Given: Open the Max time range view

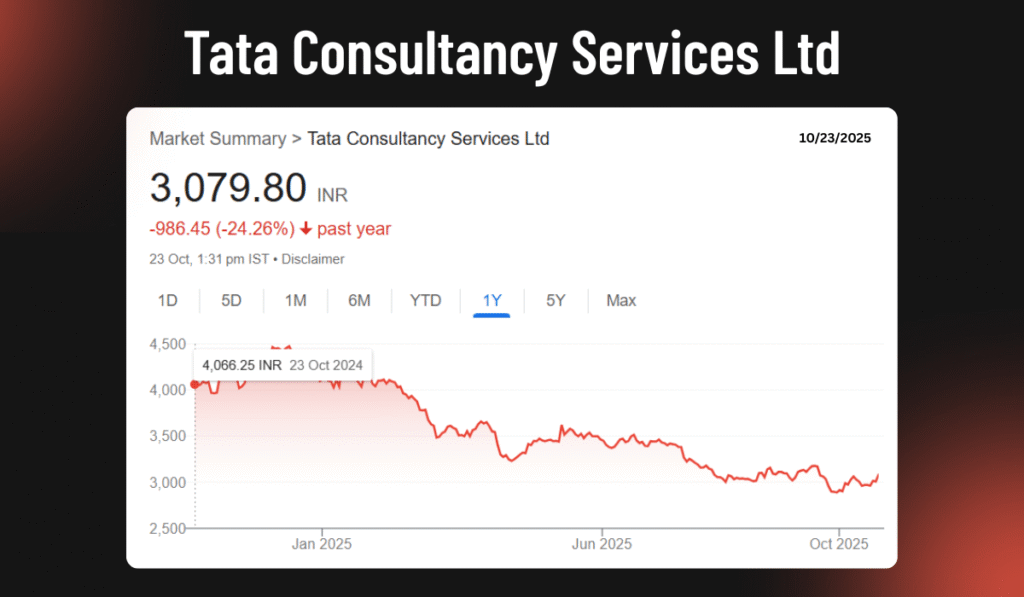Looking at the screenshot, I should click(x=620, y=300).
